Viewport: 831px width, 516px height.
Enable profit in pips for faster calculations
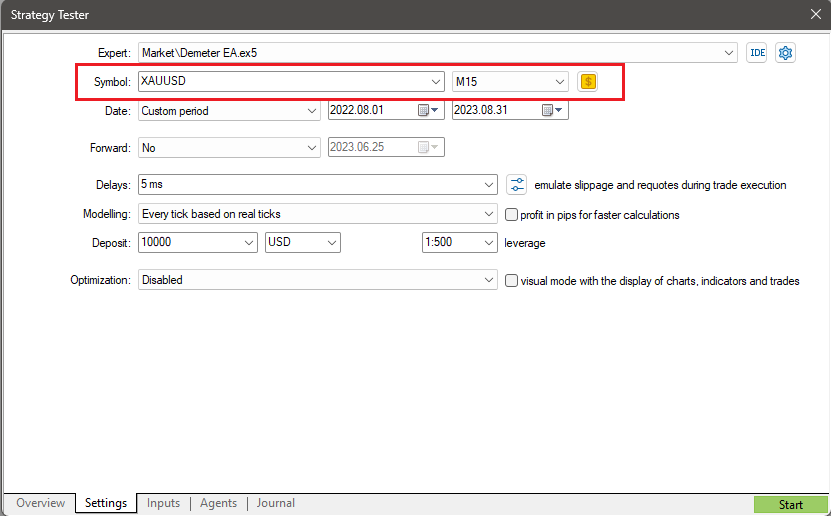(x=511, y=215)
